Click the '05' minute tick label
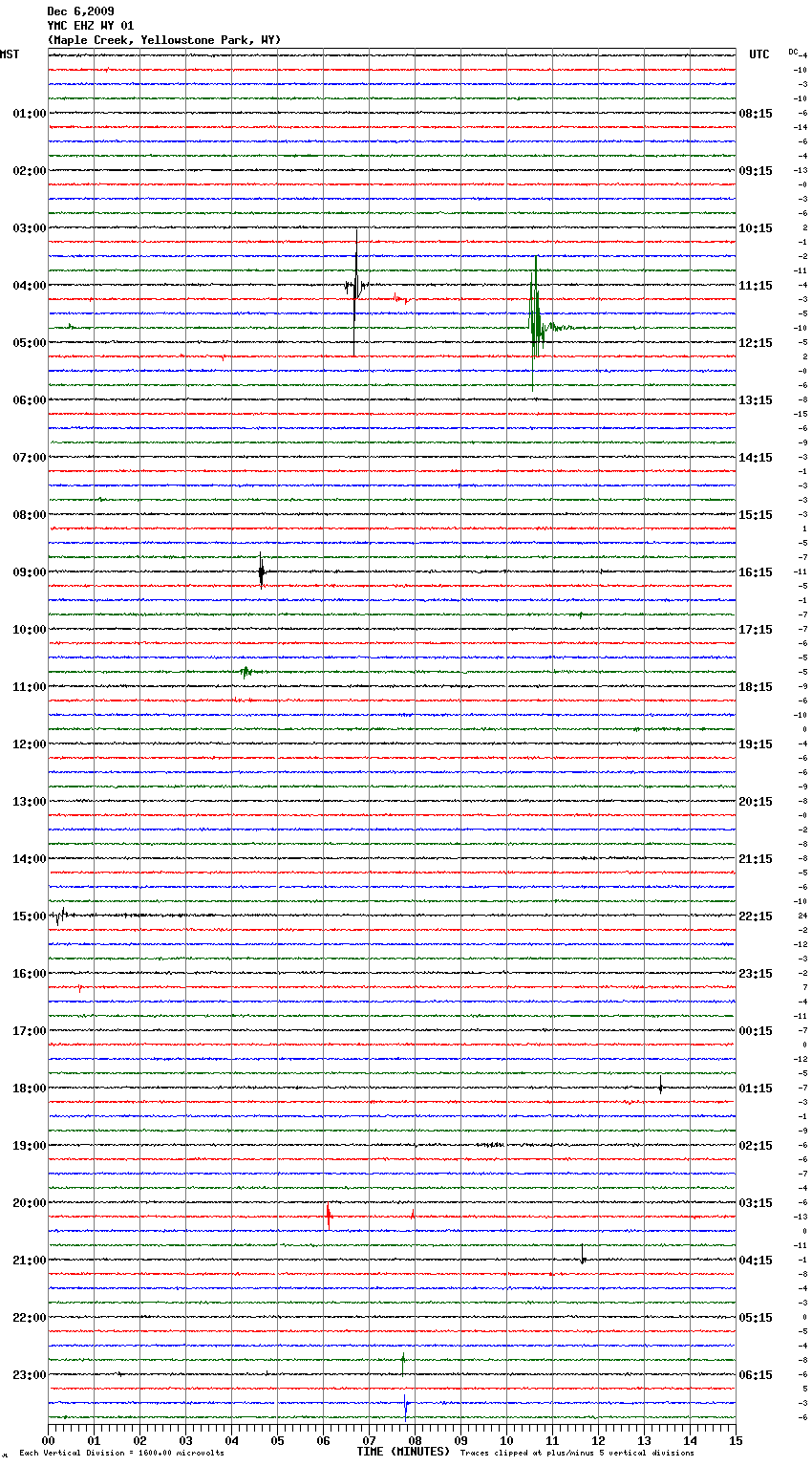 (277, 1440)
